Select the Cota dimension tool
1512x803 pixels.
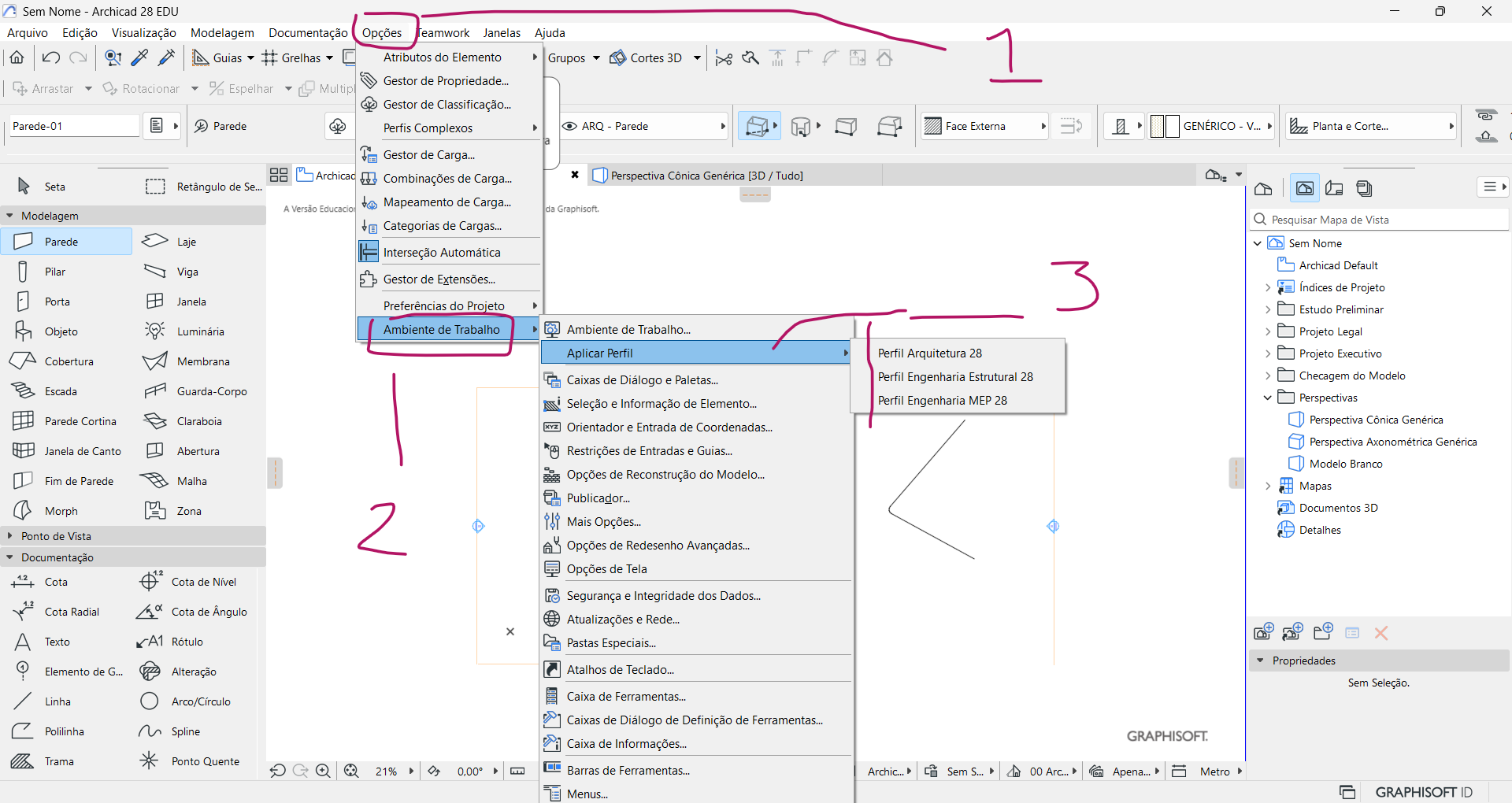click(55, 582)
